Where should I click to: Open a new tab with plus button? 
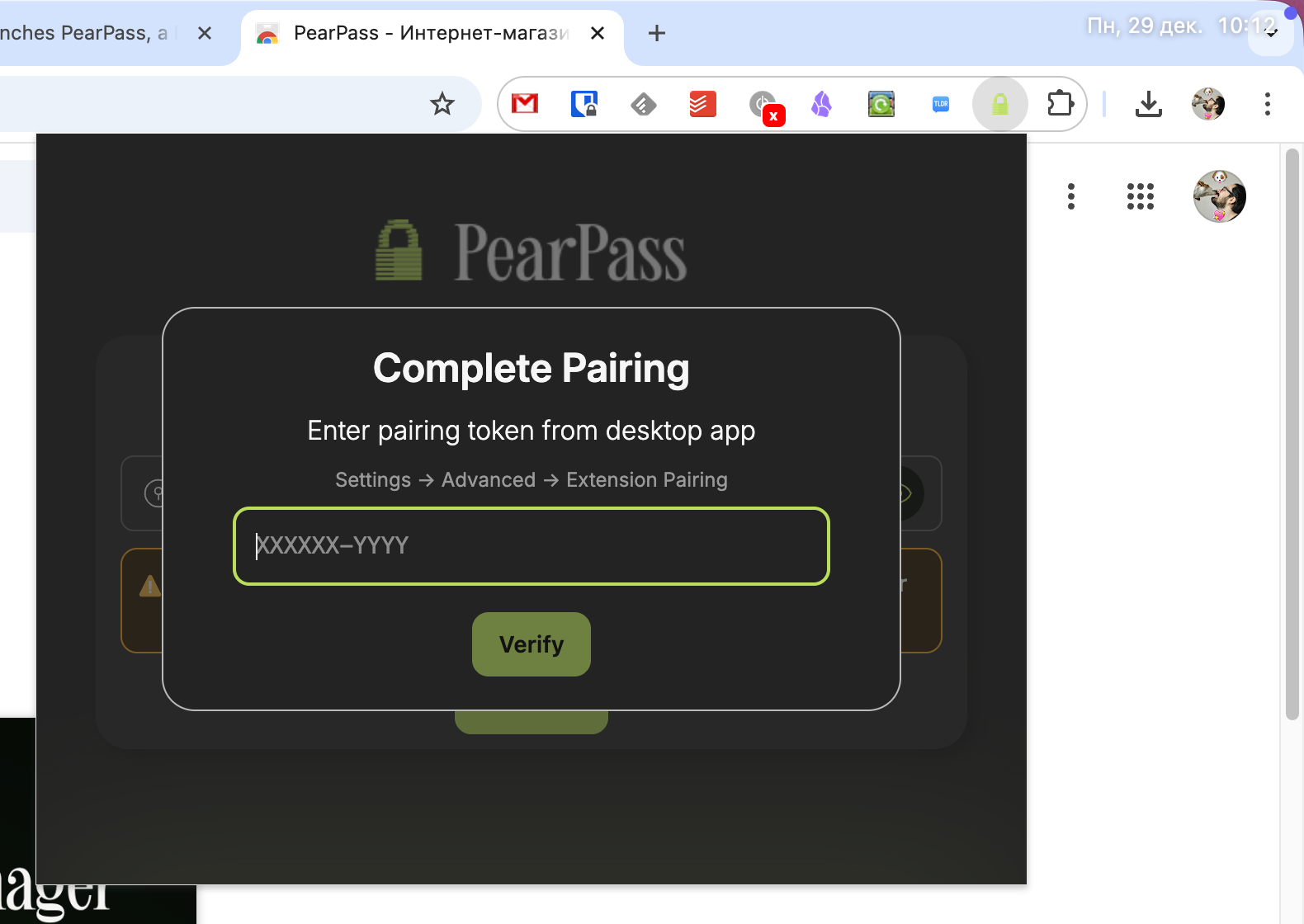coord(657,33)
